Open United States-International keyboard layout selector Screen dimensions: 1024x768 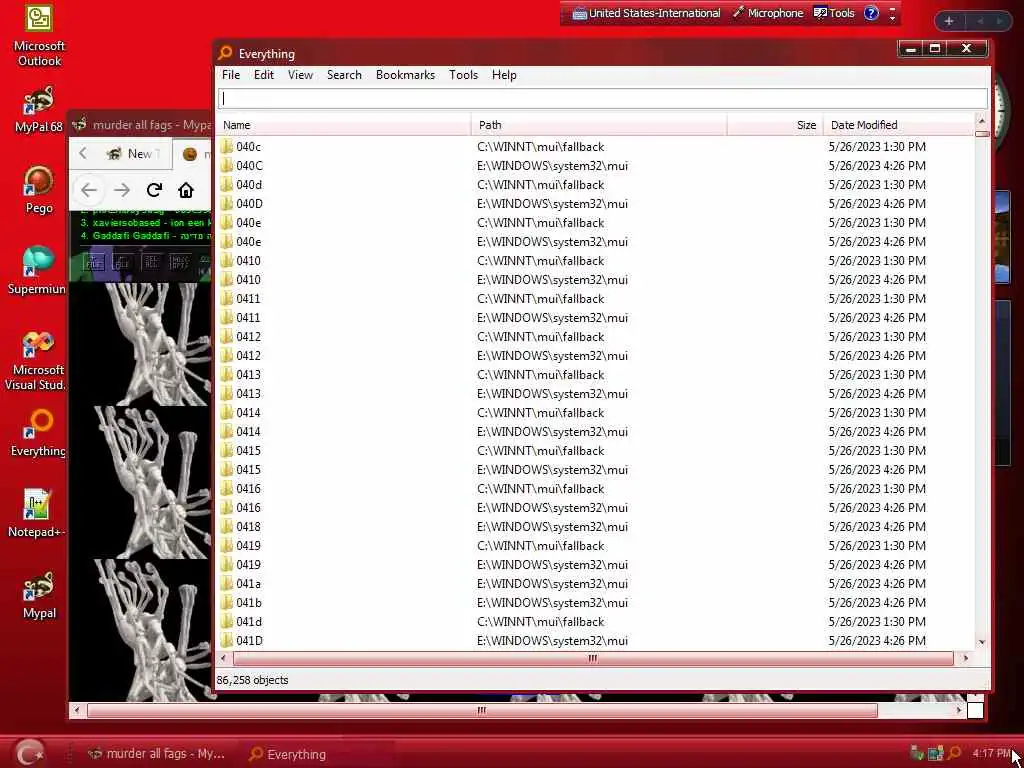pyautogui.click(x=646, y=13)
